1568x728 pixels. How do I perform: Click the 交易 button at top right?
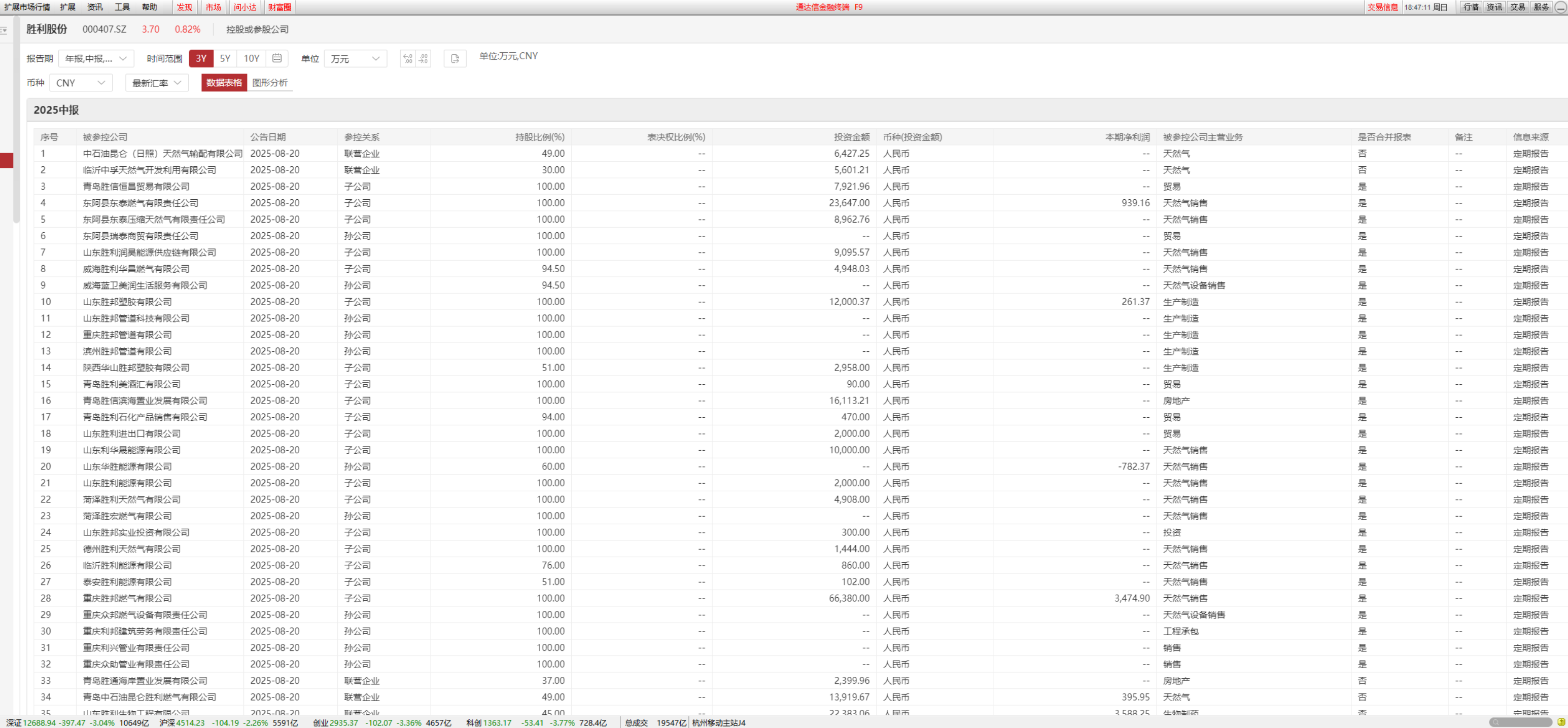(1517, 7)
